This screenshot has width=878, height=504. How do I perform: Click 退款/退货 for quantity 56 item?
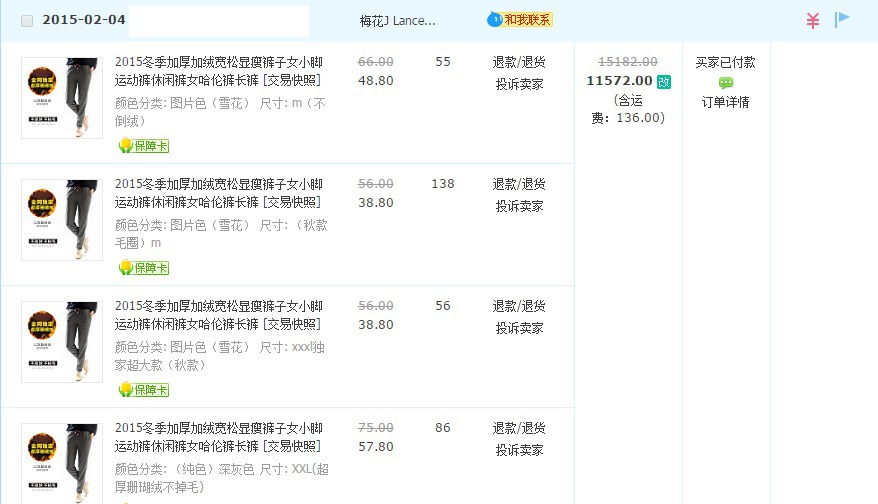pos(519,306)
